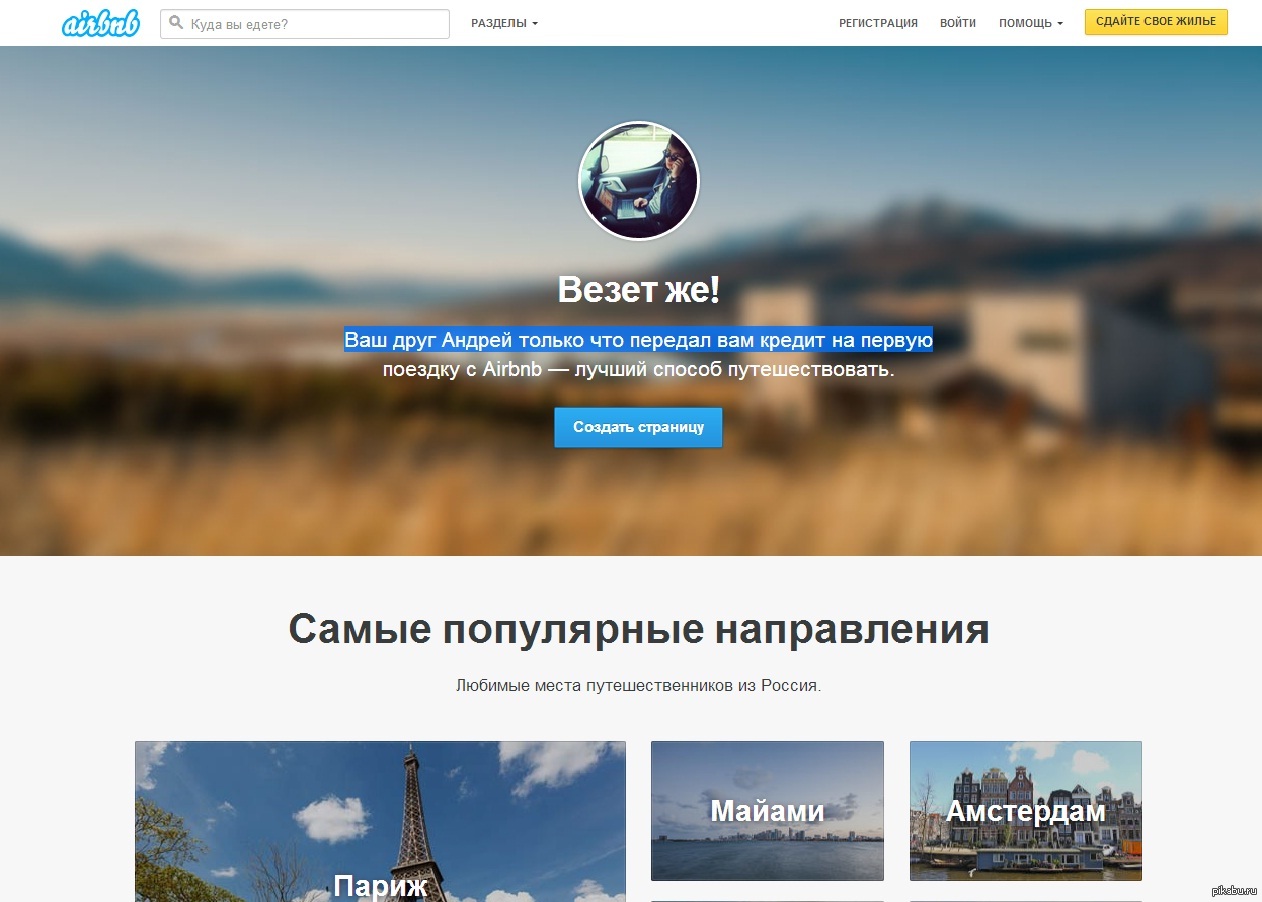Click the highlighted "Ваш друг Андрей" text line
Viewport: 1262px width, 902px height.
coord(638,340)
